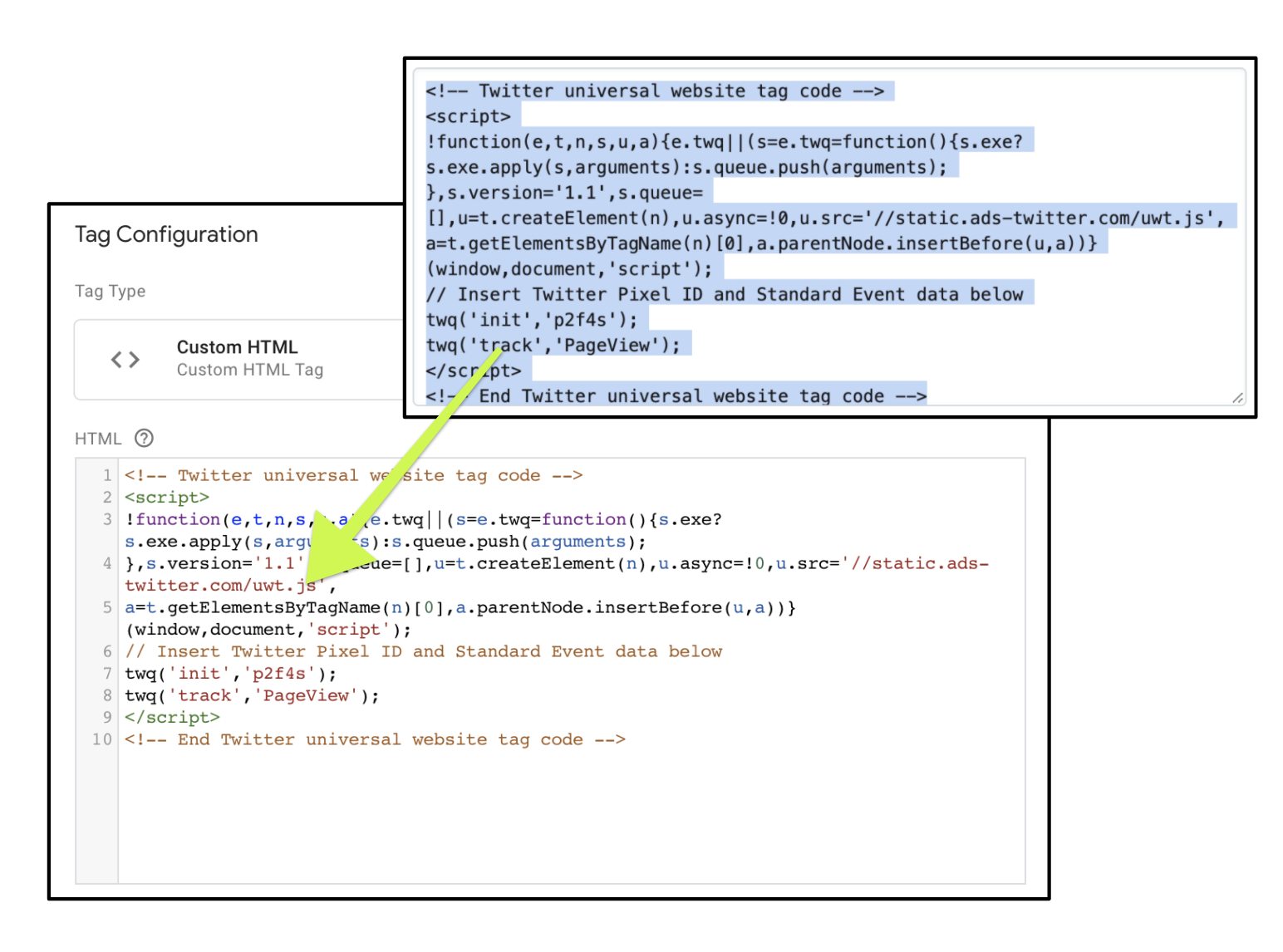This screenshot has height=952, width=1283.
Task: Click line number 10 in editor gutter
Action: click(102, 739)
